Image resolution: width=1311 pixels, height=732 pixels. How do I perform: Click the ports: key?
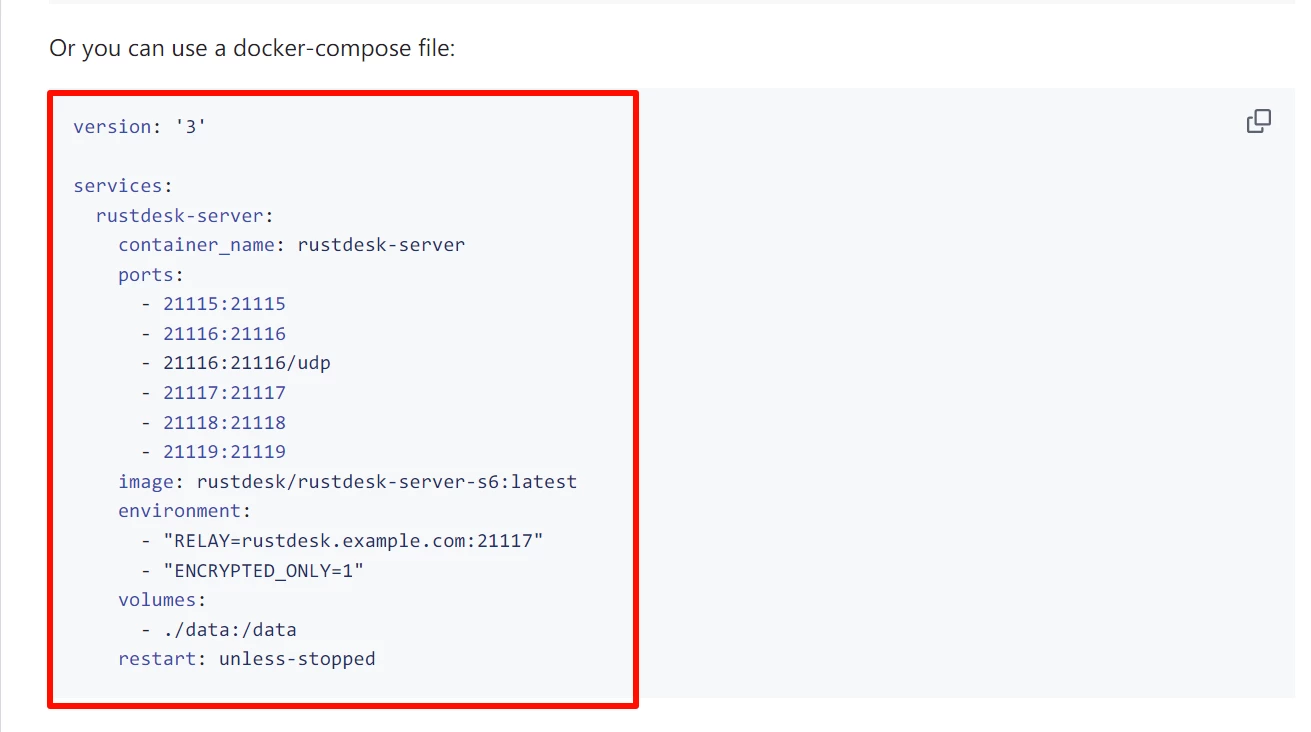tap(151, 274)
